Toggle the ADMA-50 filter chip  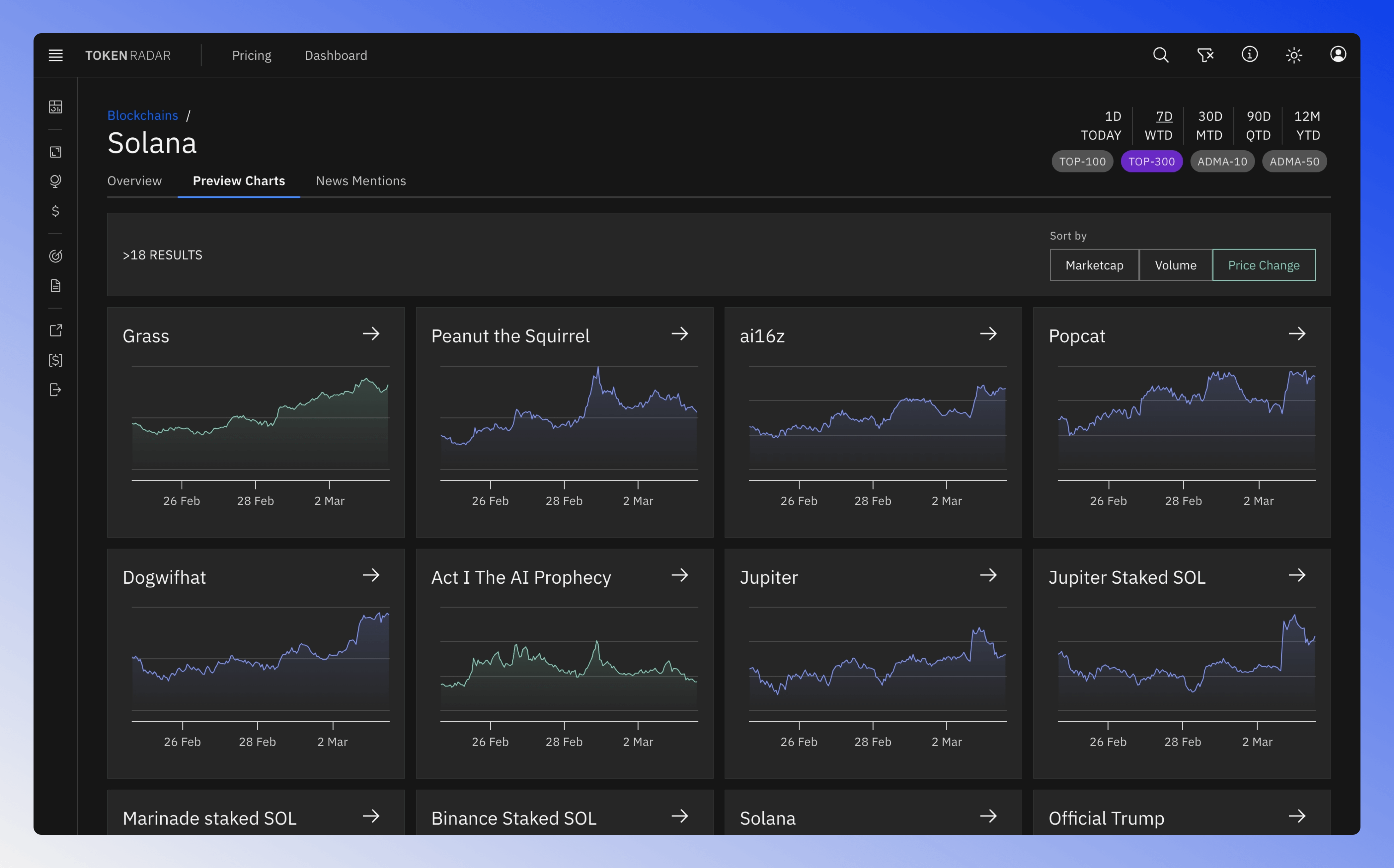tap(1295, 161)
